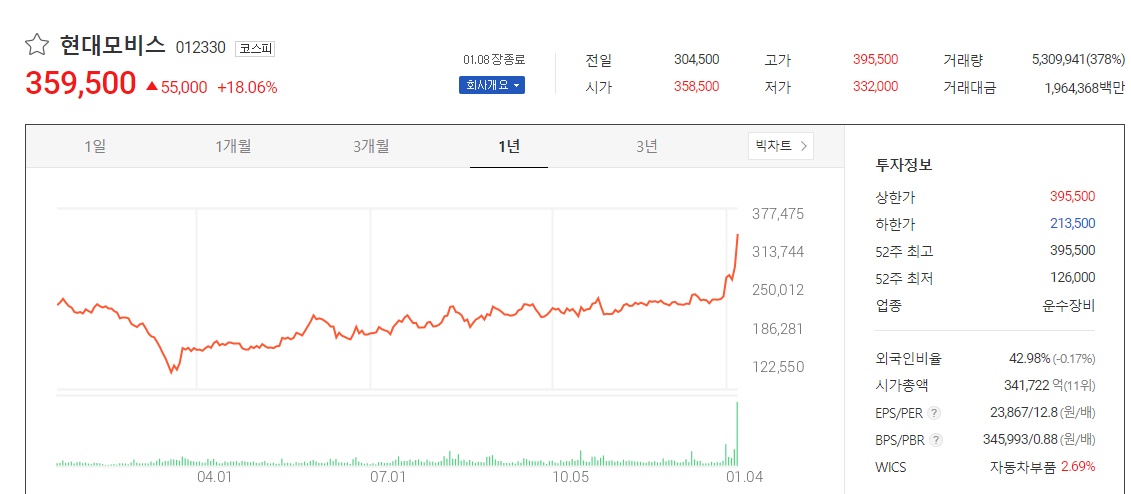Click the 코스피 market badge

255,48
